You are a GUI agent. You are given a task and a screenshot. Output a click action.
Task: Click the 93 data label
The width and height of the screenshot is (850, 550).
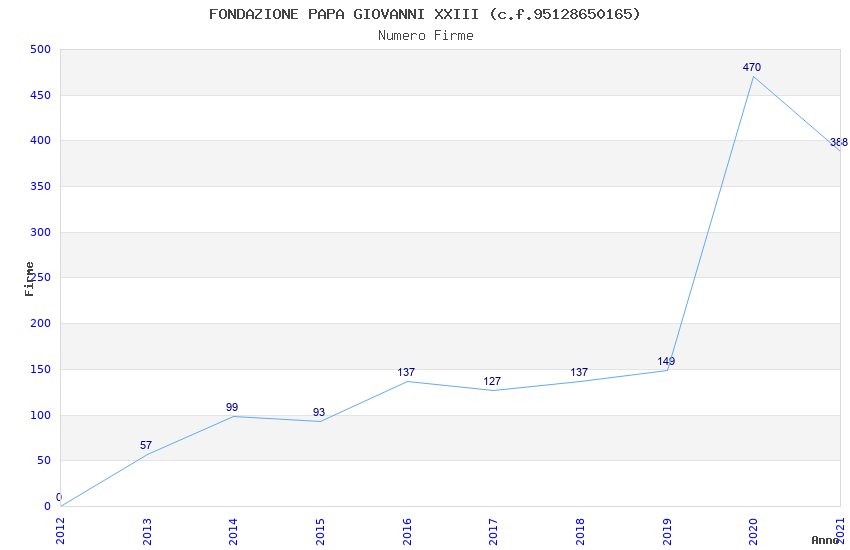tap(319, 412)
